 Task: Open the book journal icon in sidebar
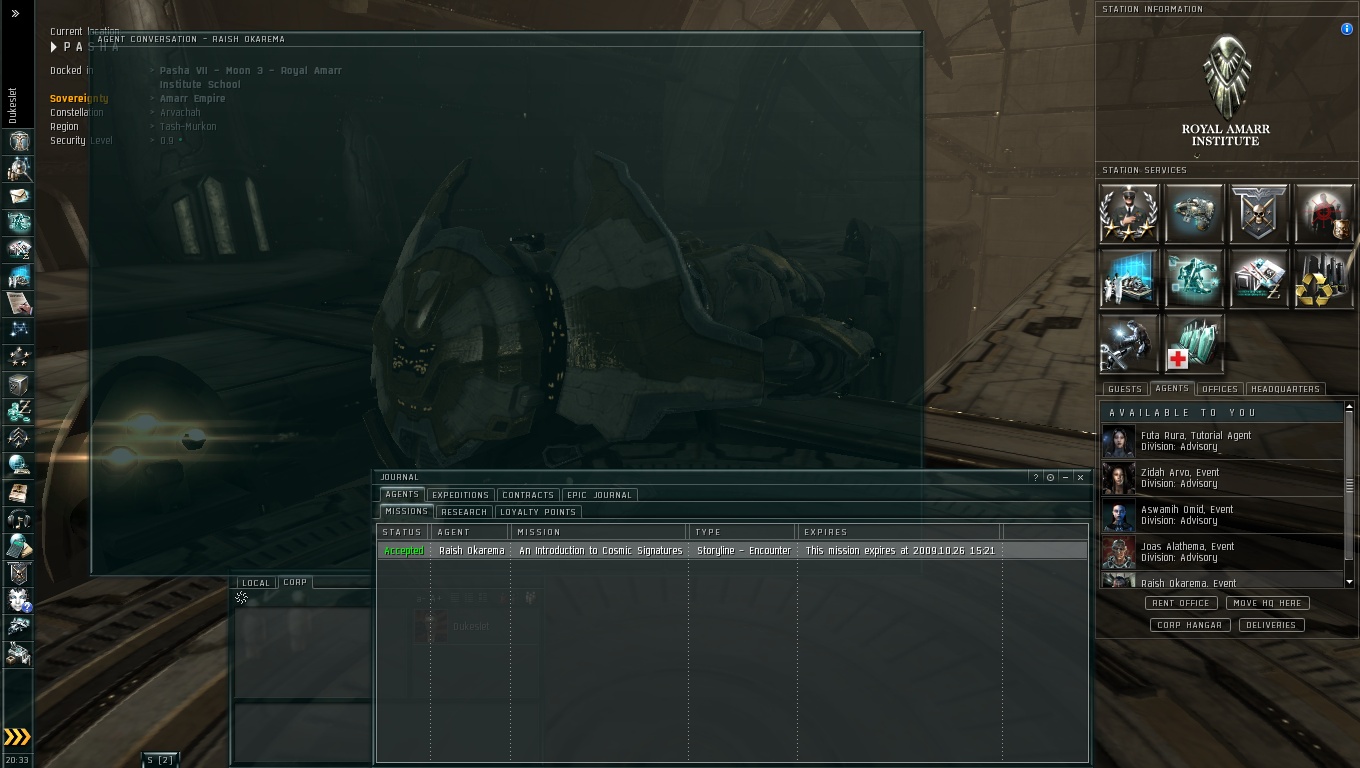point(19,492)
